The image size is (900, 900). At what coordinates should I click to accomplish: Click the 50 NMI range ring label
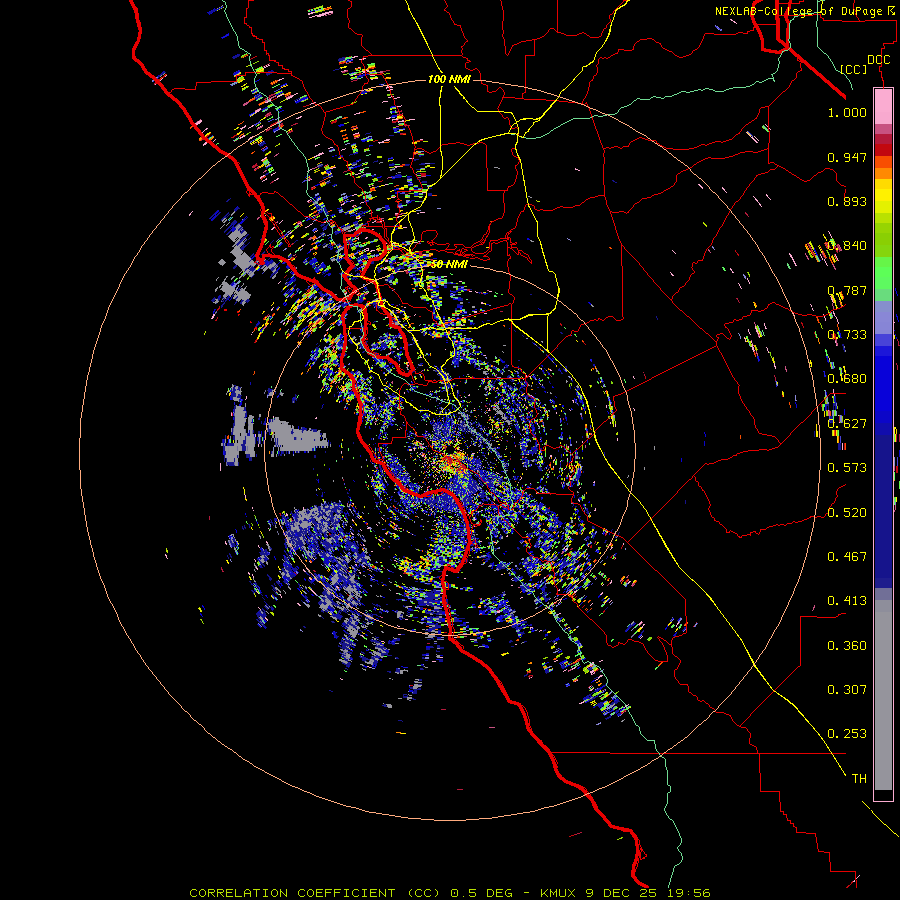click(449, 265)
